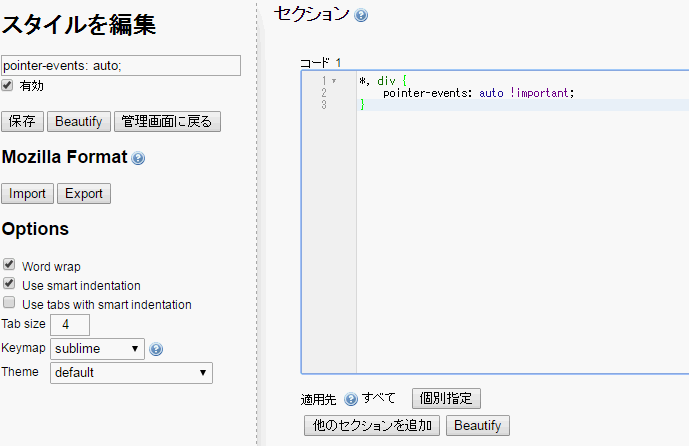Uncheck Use smart indentation

9,283
